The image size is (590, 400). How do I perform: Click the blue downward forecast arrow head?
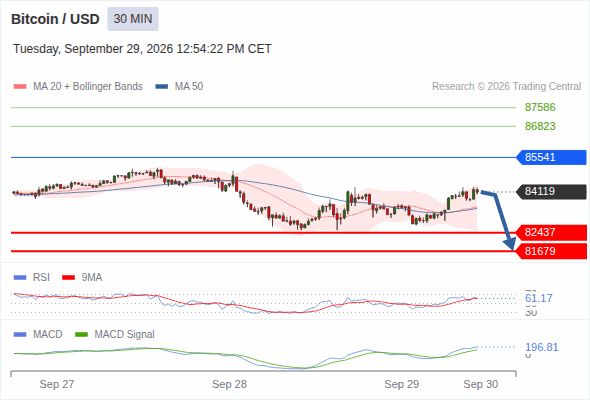(x=510, y=244)
